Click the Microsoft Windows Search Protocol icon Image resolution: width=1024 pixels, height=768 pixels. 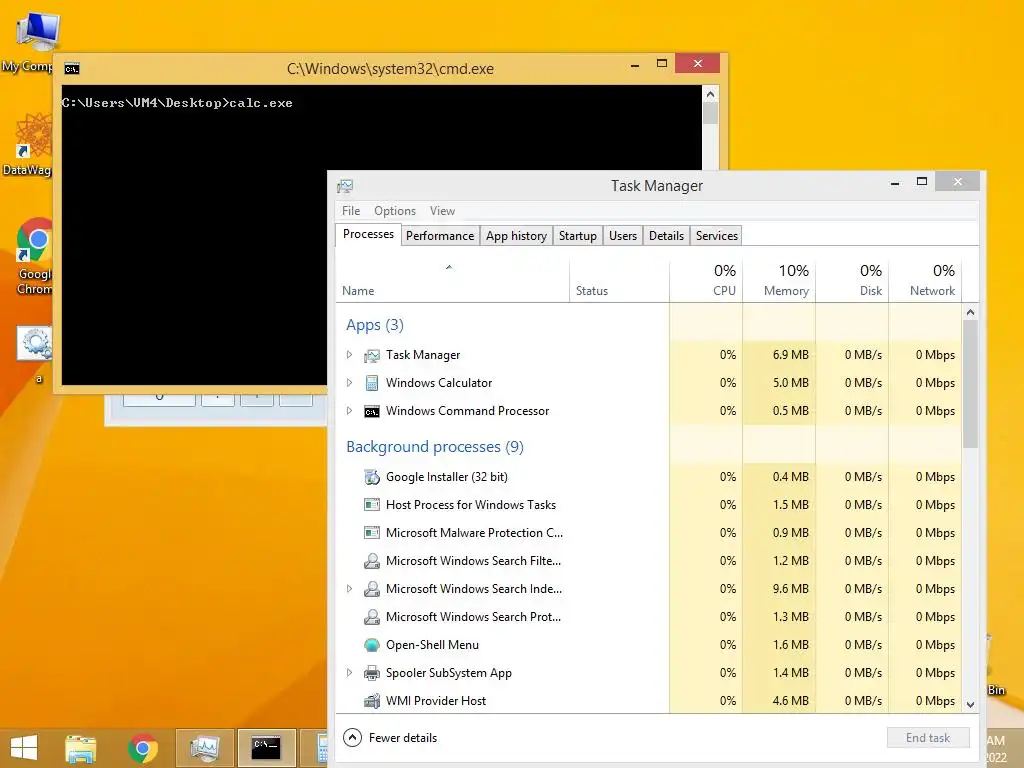coord(372,617)
